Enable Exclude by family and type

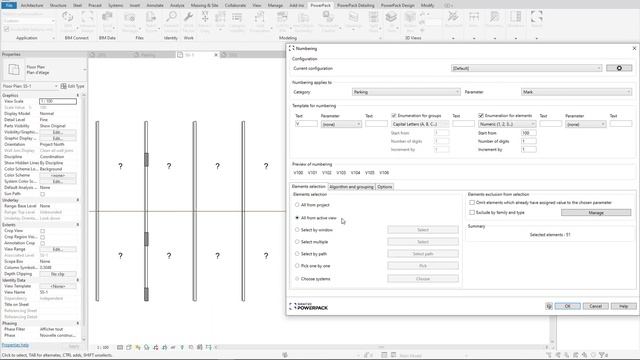(x=472, y=213)
